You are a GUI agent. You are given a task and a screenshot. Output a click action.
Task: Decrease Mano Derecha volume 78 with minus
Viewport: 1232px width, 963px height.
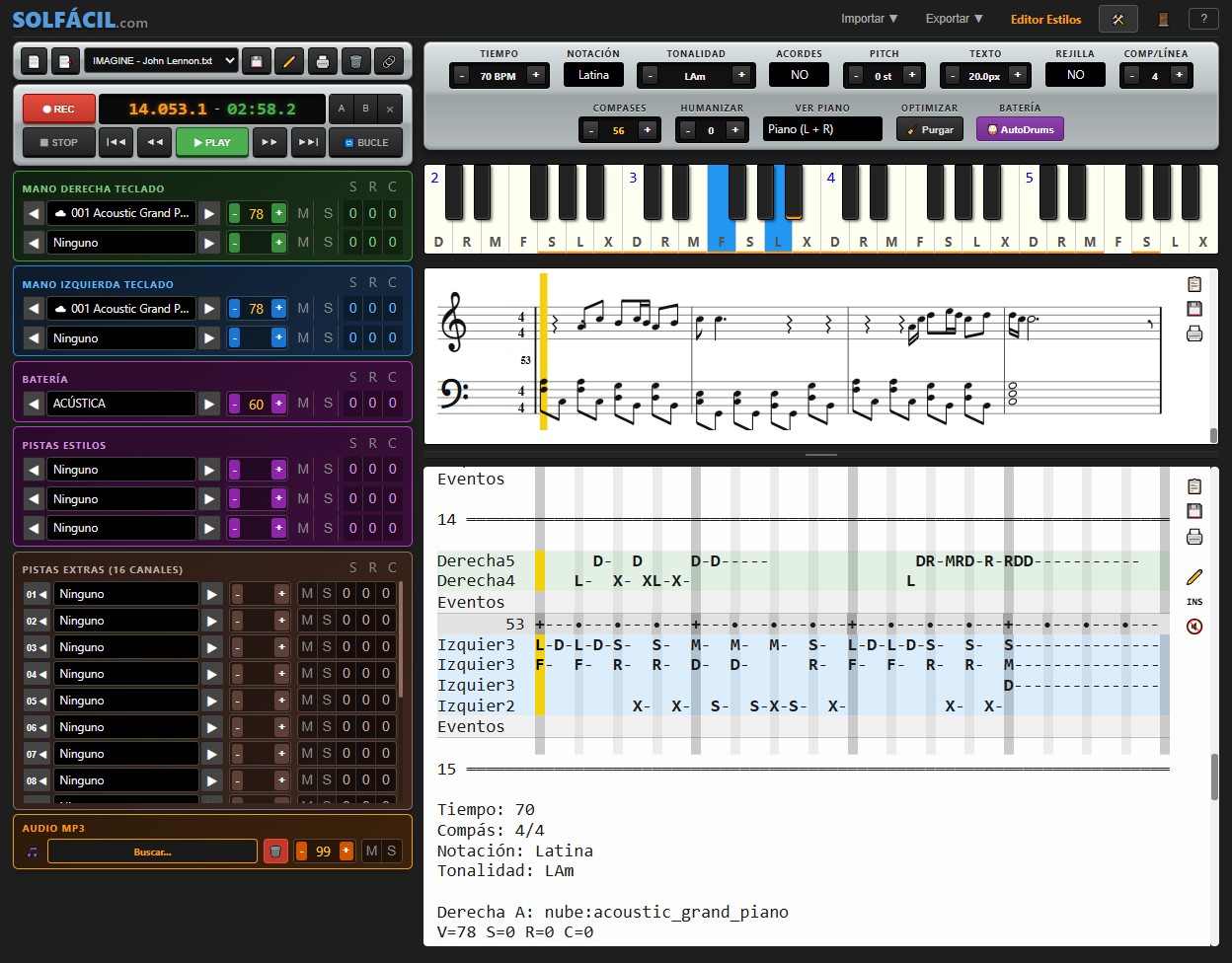click(x=234, y=213)
